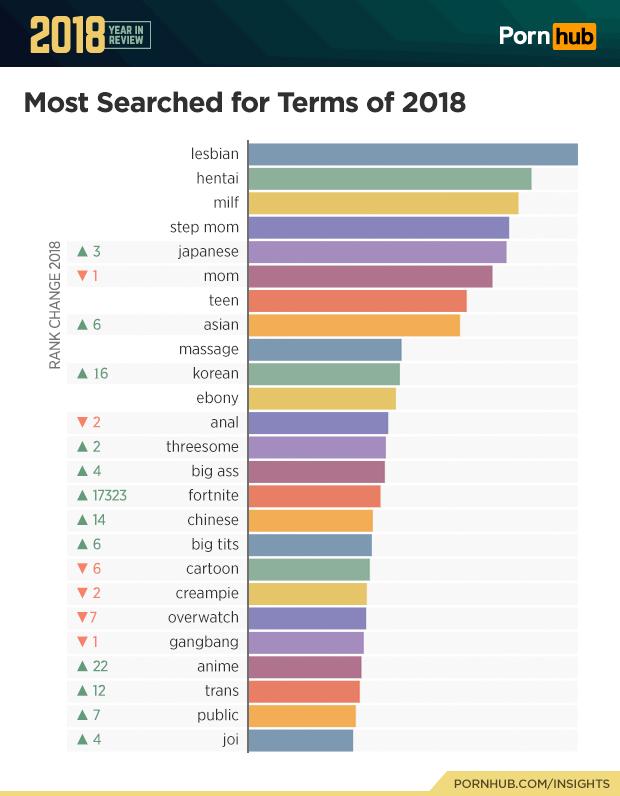Open the PORNHUB.COM/INSIGHTS link
620x796 pixels.
(532, 783)
